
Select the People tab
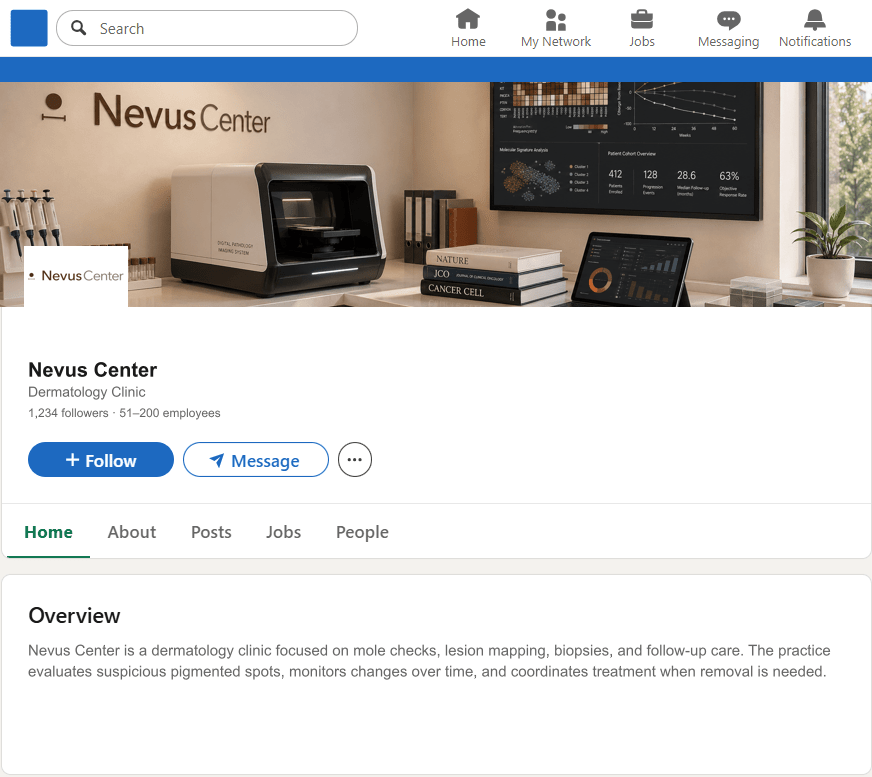362,532
